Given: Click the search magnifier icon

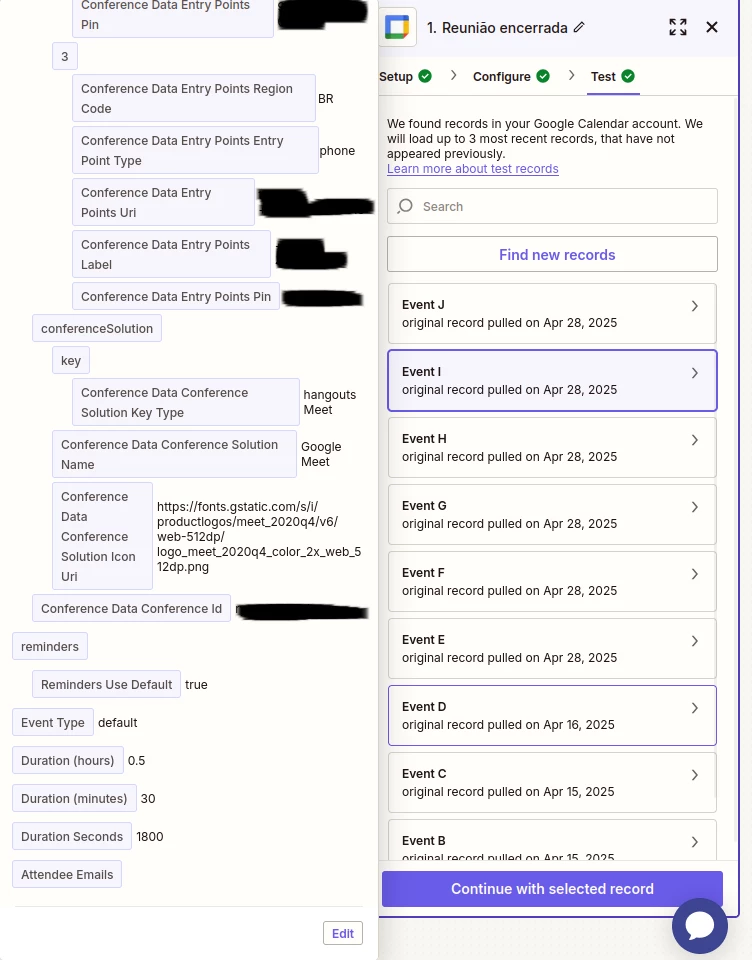Looking at the screenshot, I should pyautogui.click(x=405, y=206).
